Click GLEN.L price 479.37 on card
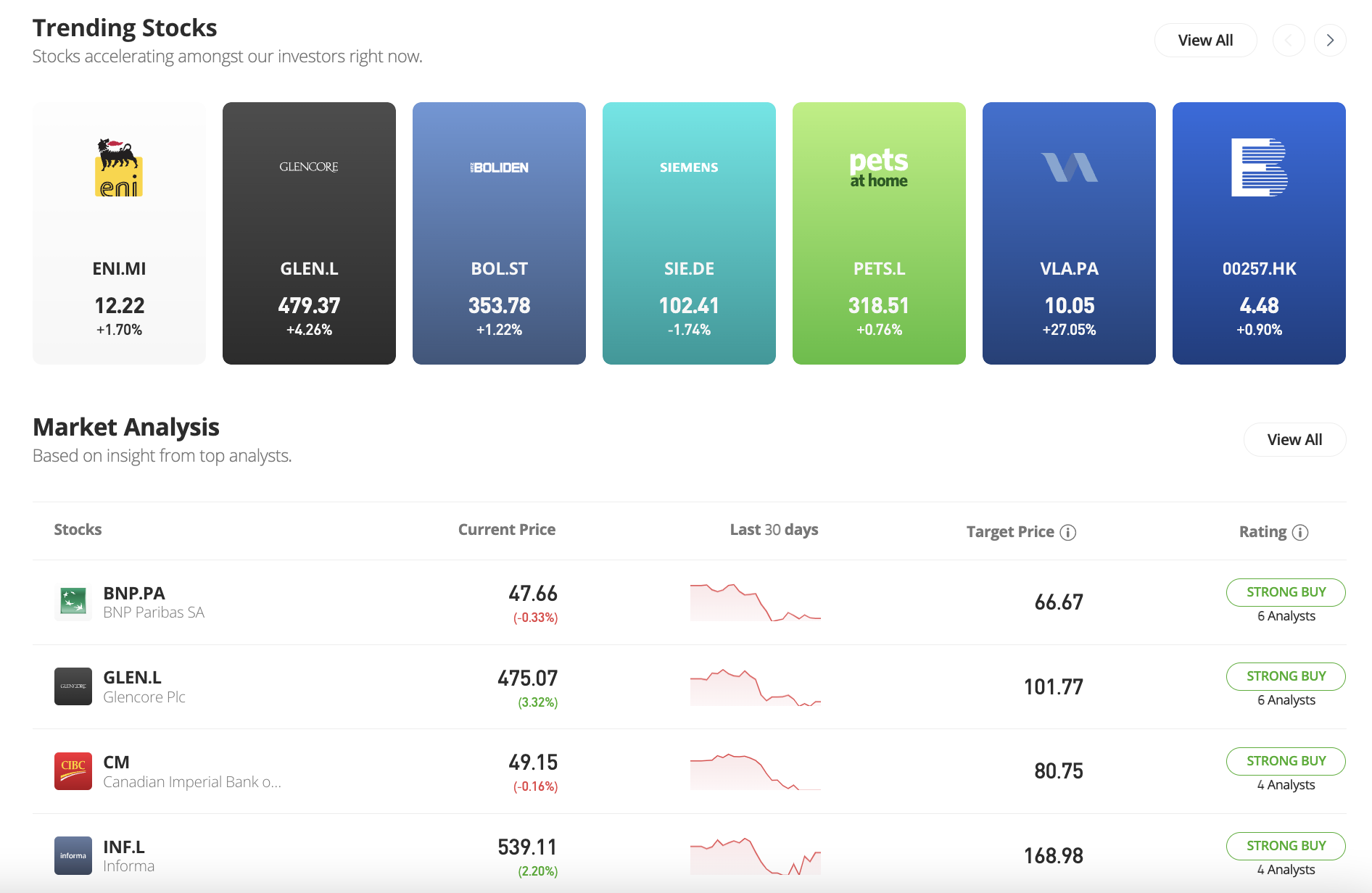The width and height of the screenshot is (1372, 893). [309, 306]
